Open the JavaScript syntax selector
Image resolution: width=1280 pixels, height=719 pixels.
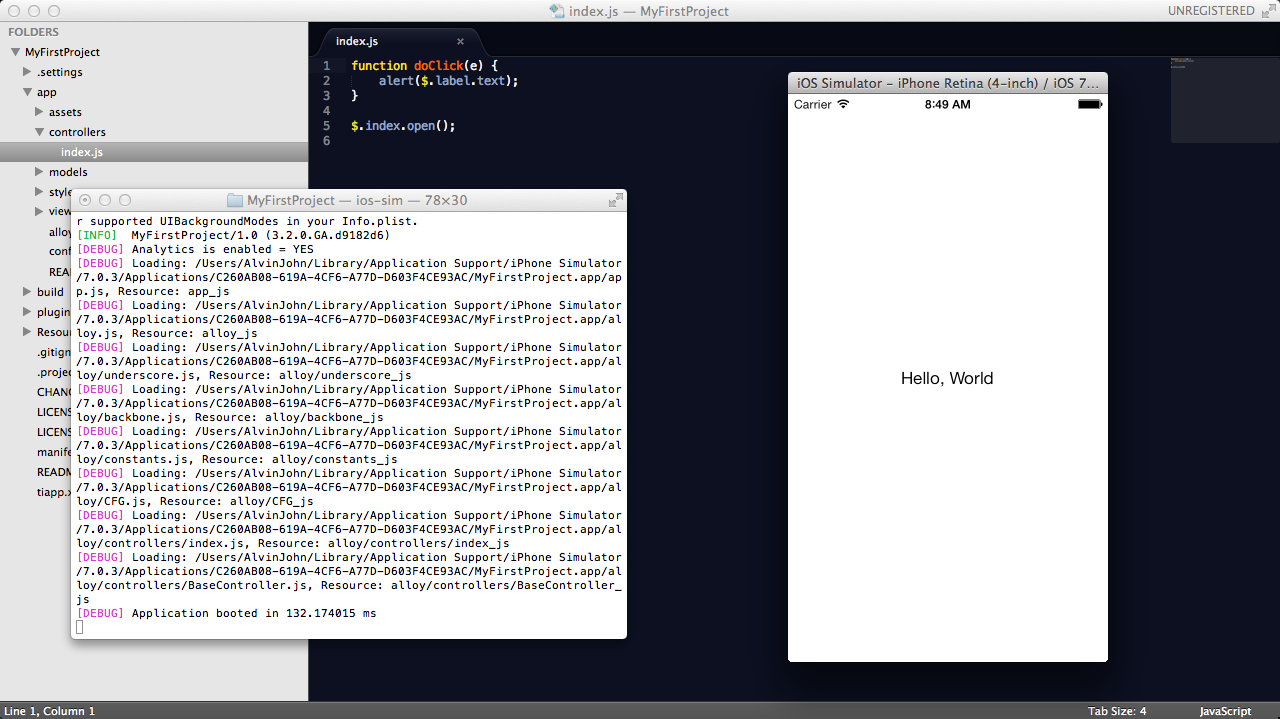tap(1225, 711)
